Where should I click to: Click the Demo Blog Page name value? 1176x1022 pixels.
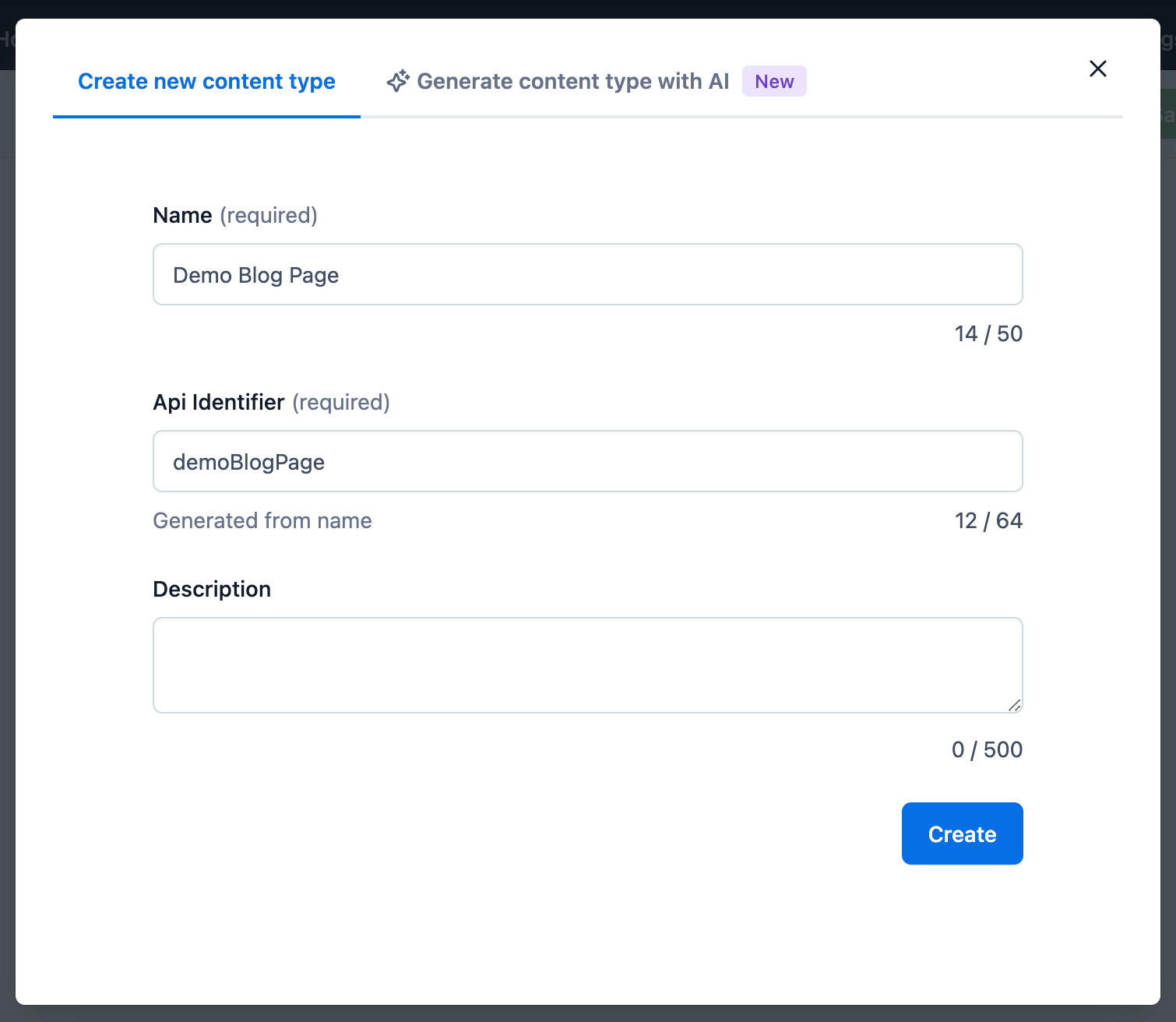(255, 274)
